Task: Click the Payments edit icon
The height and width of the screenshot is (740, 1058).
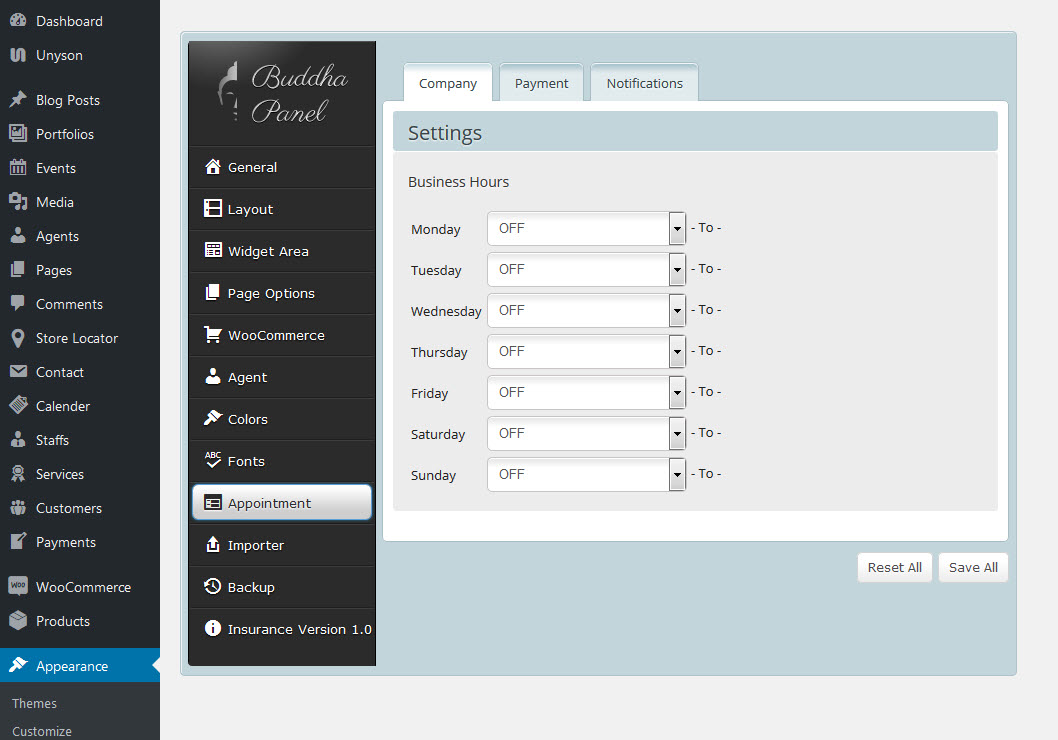Action: pos(18,541)
